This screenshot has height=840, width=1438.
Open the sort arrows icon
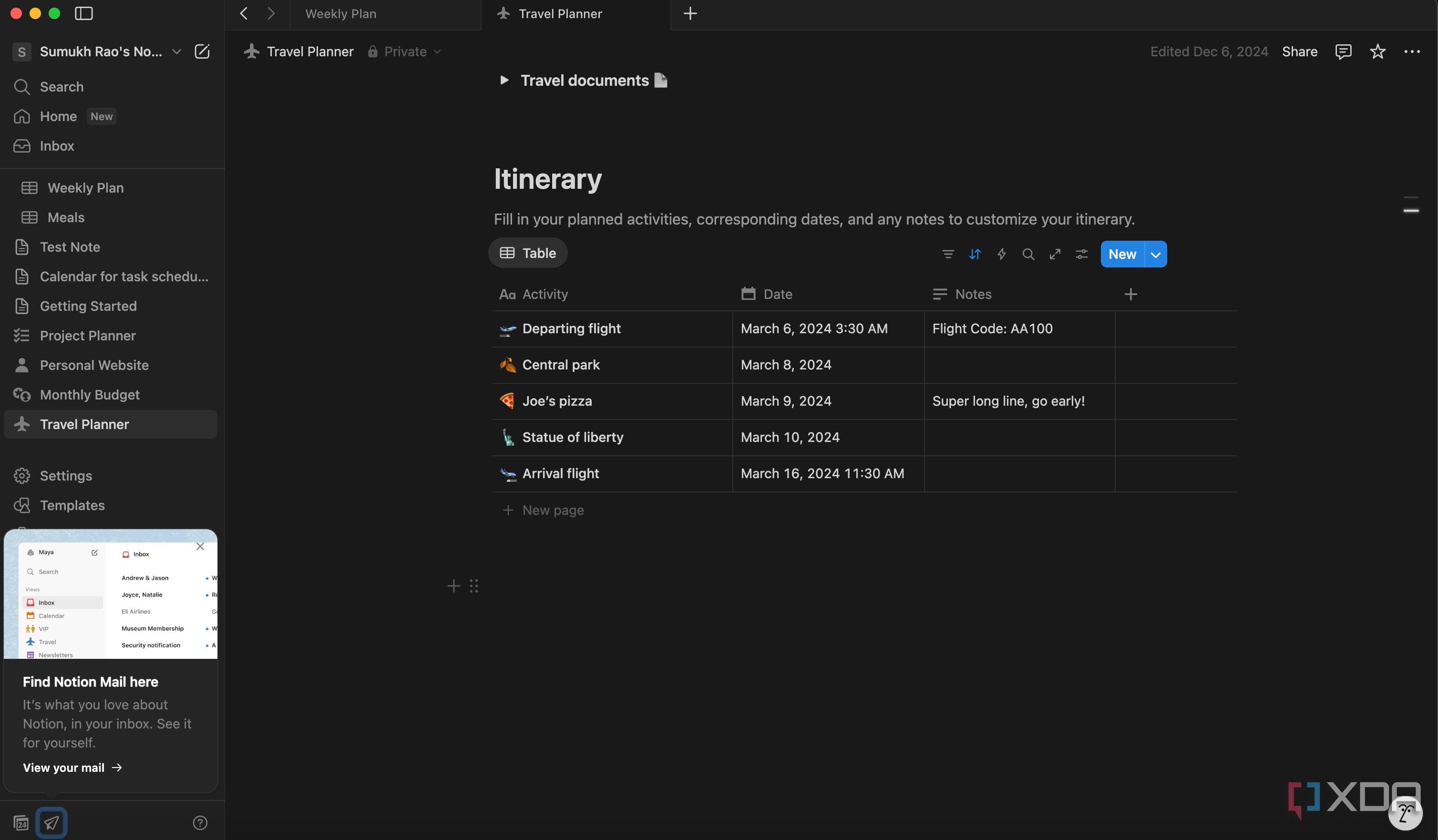[x=975, y=254]
